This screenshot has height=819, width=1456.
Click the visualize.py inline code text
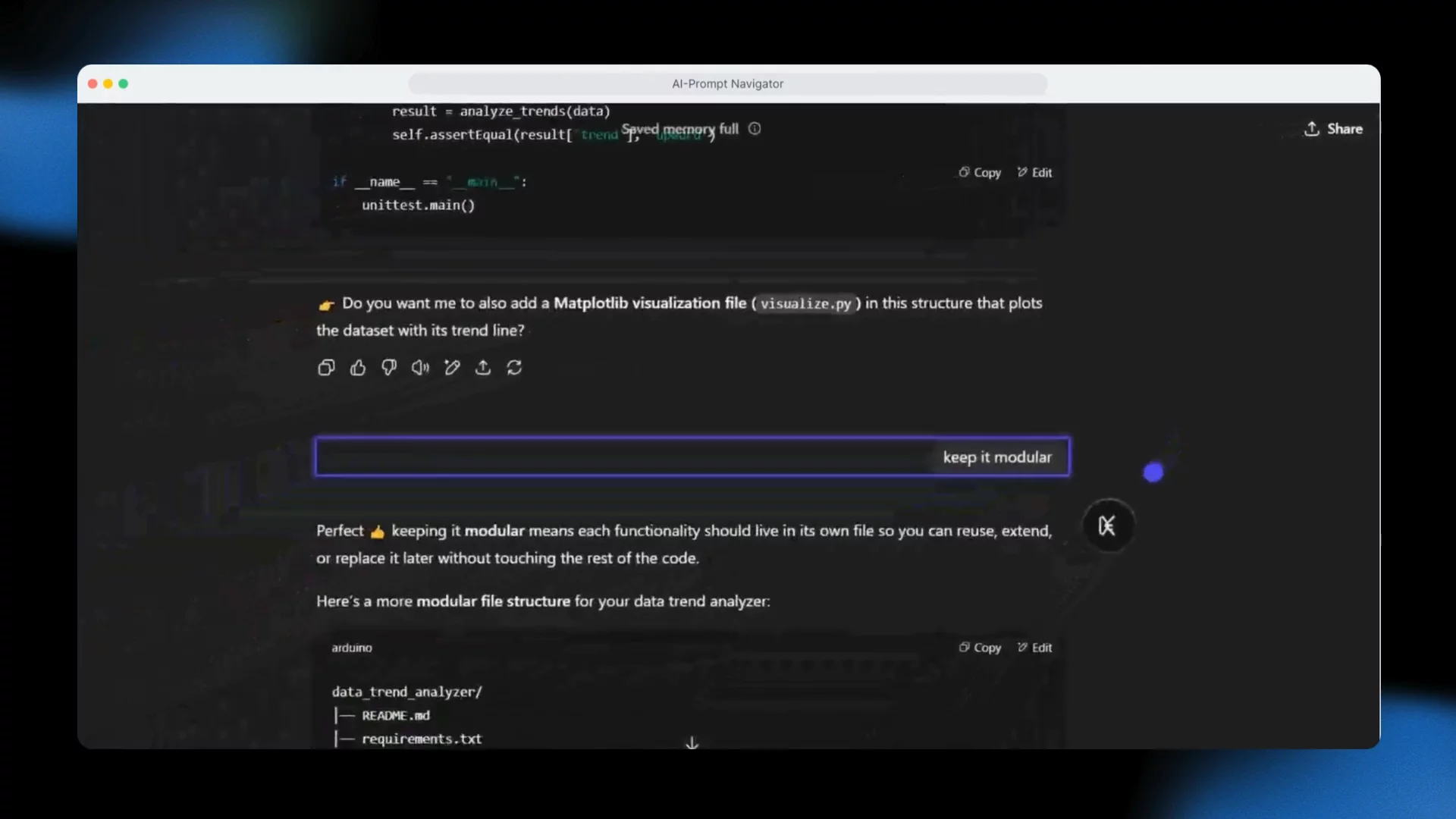pyautogui.click(x=805, y=303)
